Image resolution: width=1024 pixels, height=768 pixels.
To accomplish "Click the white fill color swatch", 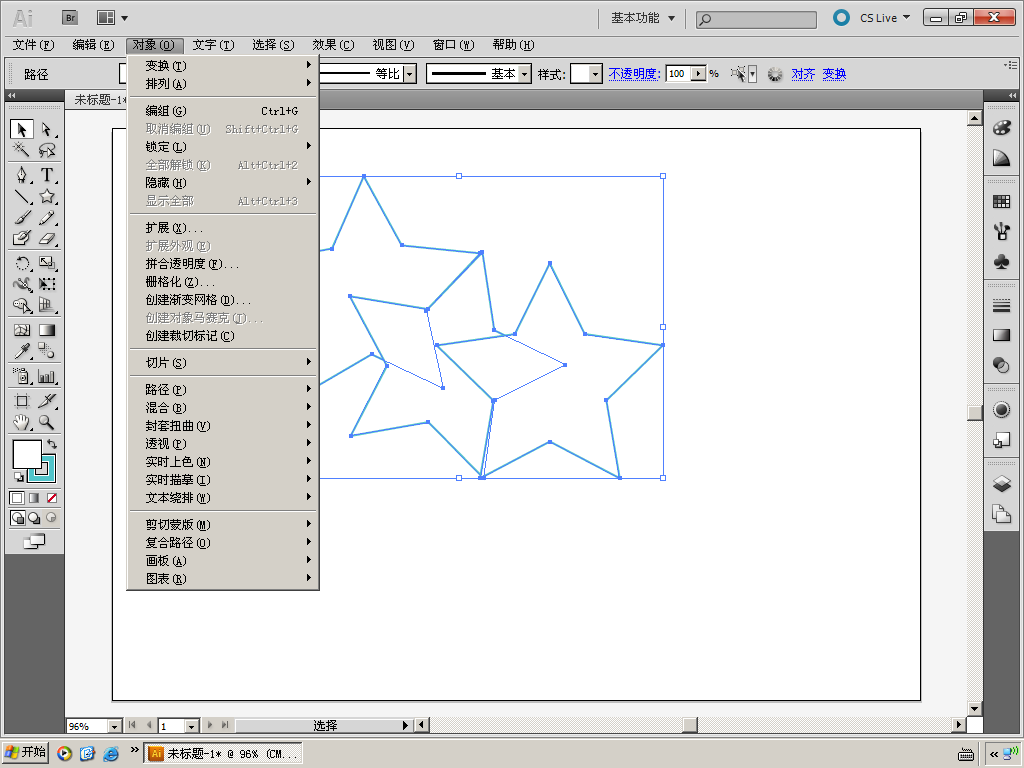I will point(27,453).
